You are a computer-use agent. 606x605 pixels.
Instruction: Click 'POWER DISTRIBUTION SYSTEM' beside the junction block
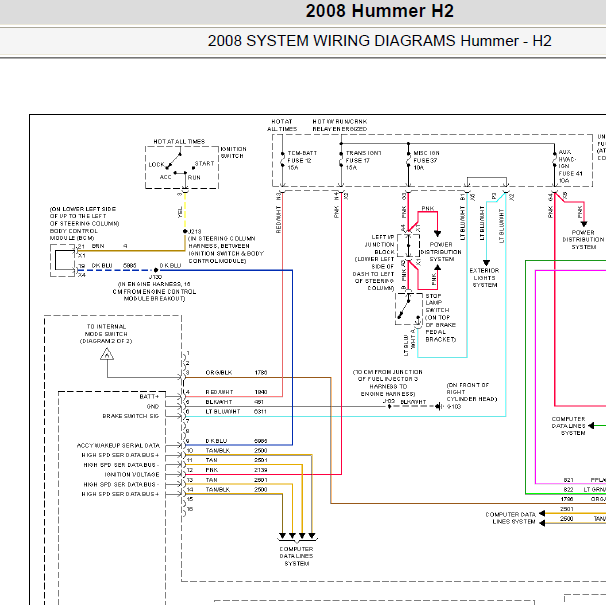pos(441,252)
